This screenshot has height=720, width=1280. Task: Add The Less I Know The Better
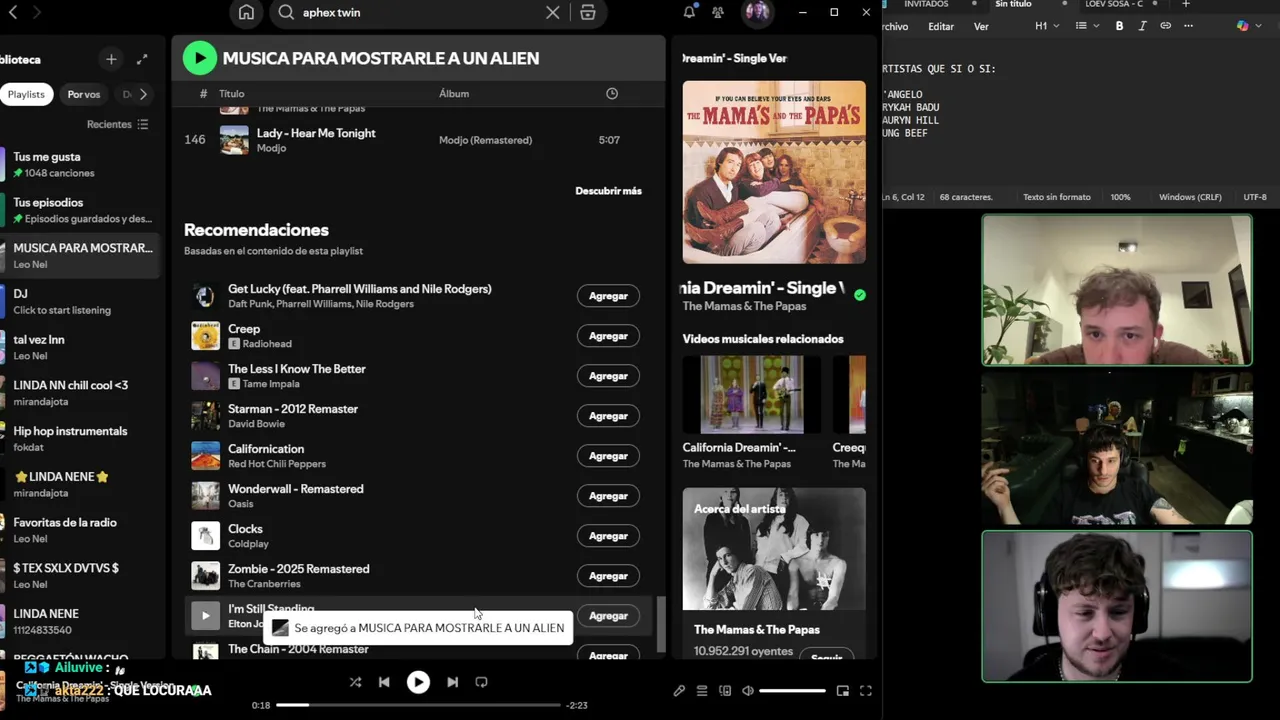click(x=608, y=376)
